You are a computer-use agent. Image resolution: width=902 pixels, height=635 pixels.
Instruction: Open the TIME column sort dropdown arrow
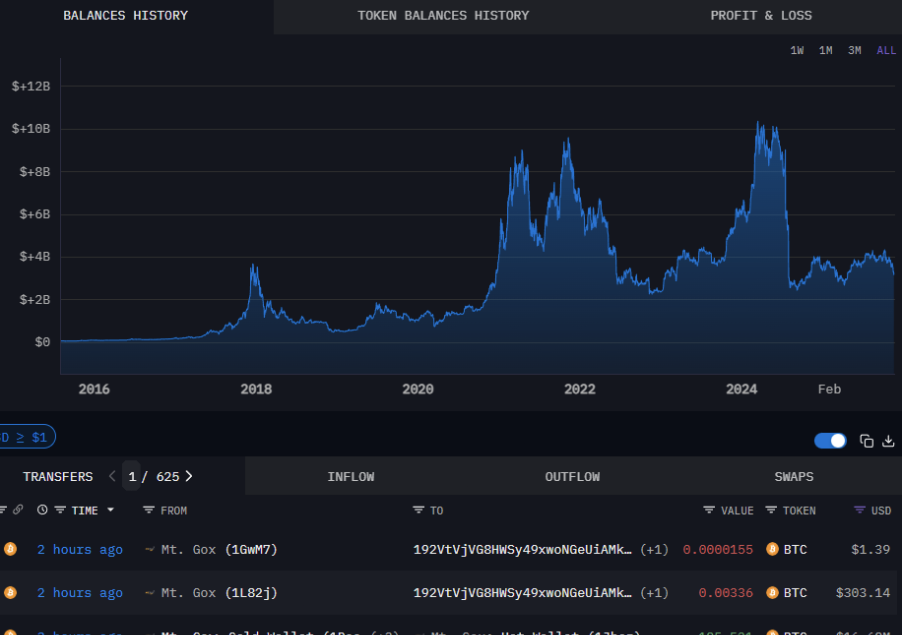[x=110, y=510]
